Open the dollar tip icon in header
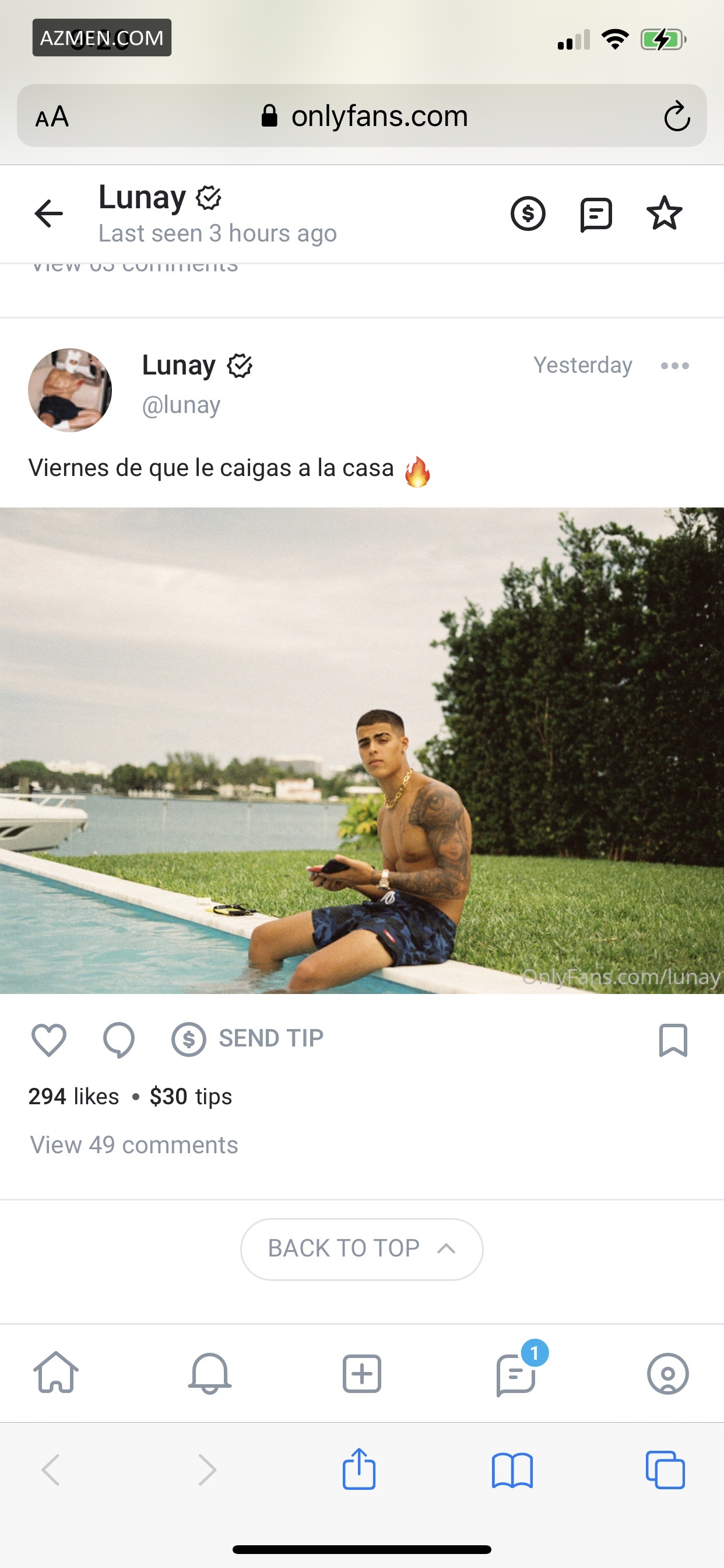724x1568 pixels. tap(528, 213)
